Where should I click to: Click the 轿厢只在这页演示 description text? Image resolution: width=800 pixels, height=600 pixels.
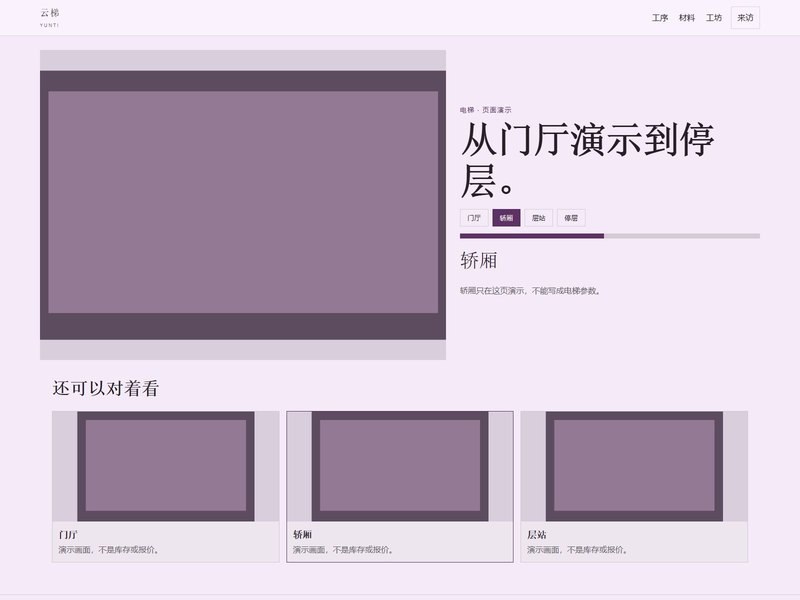coord(531,291)
